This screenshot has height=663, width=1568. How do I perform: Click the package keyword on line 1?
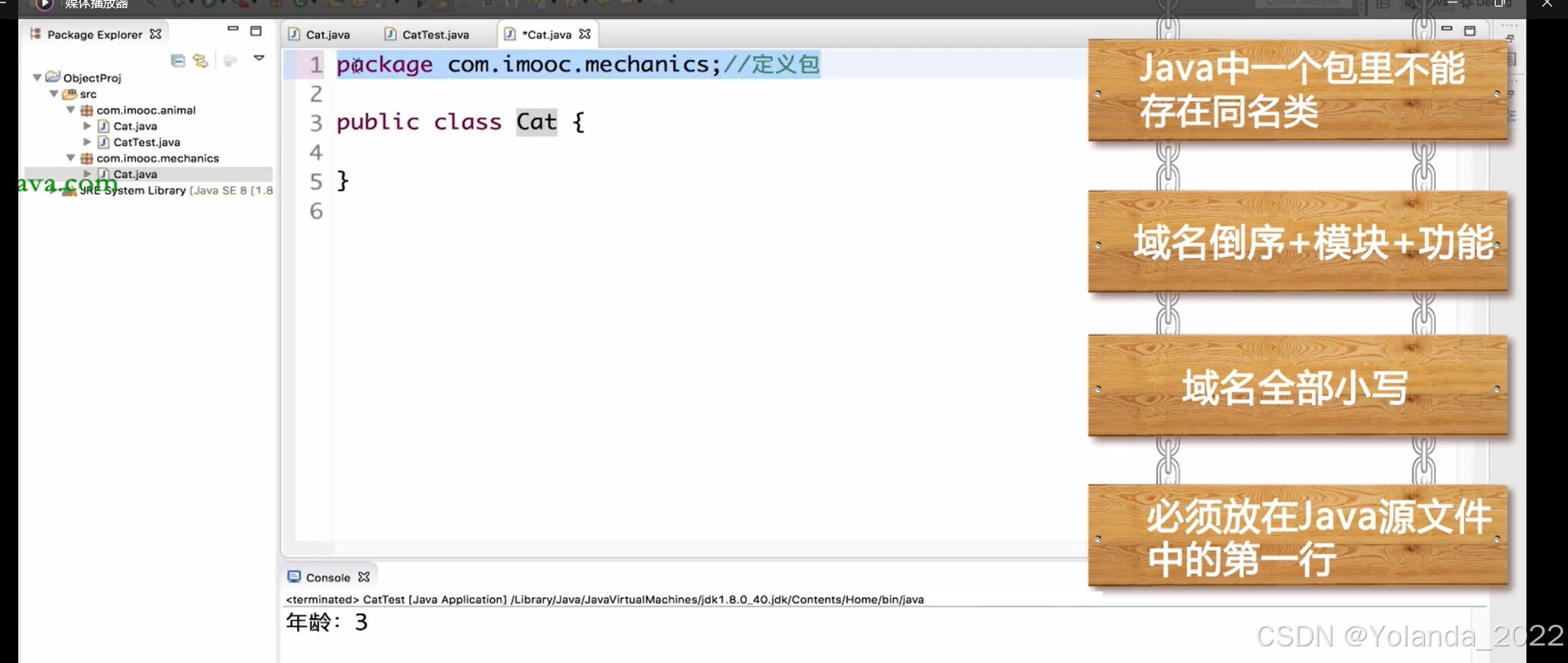tap(384, 65)
